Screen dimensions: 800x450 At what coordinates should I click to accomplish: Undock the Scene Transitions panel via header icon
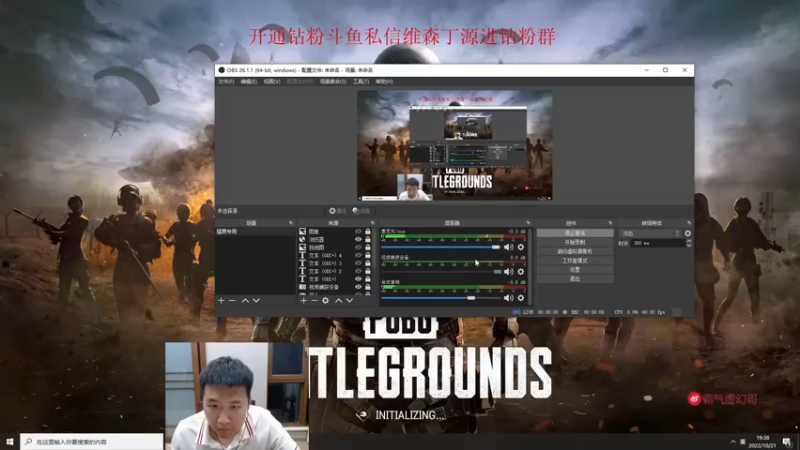[x=689, y=223]
